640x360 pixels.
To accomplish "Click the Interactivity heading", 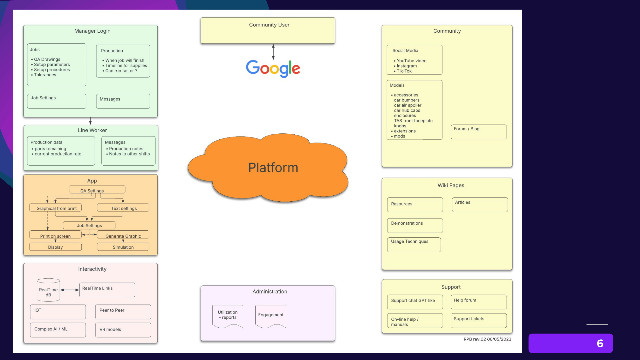I will click(x=92, y=269).
